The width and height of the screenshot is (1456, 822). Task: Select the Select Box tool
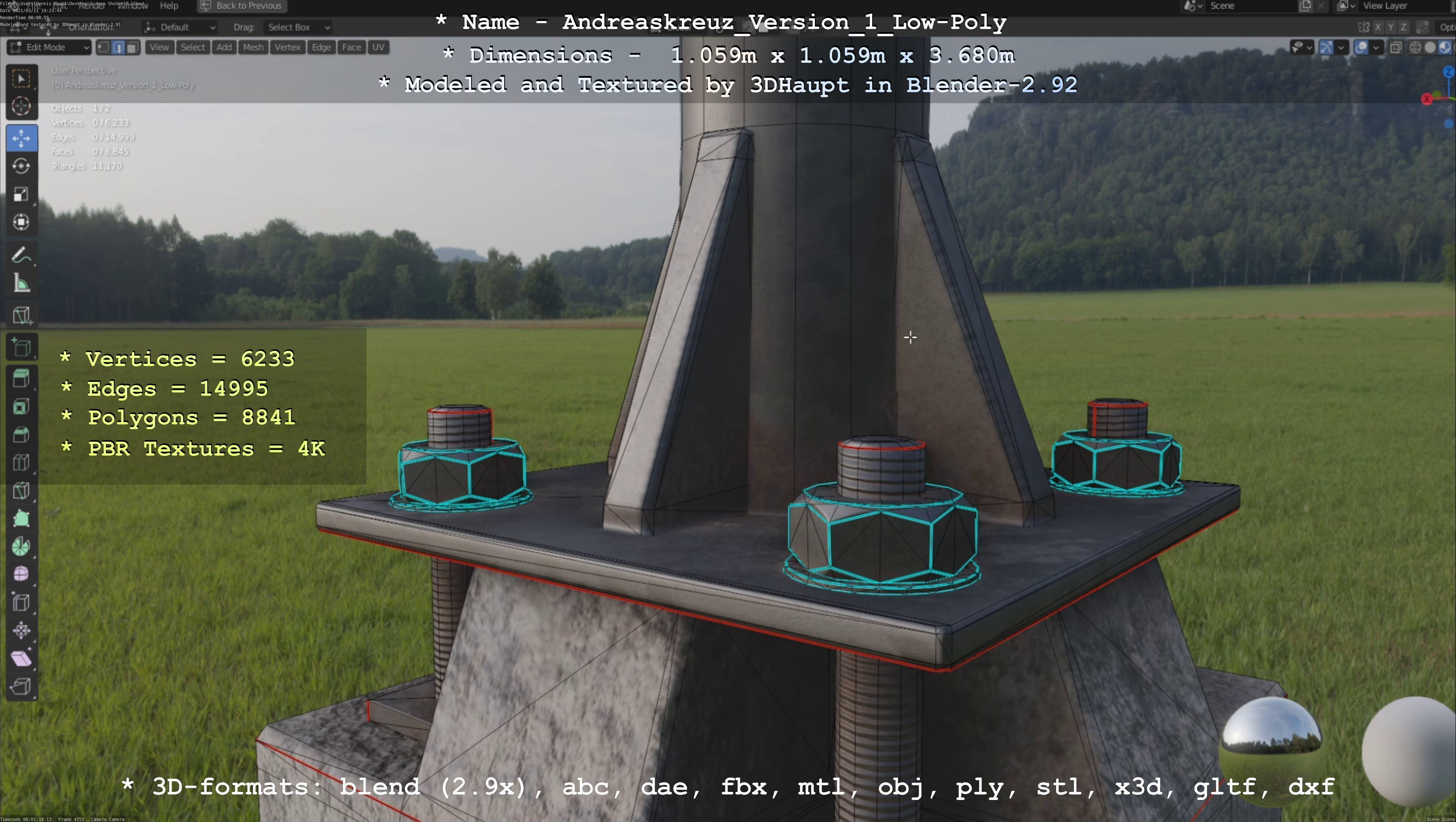pos(21,79)
